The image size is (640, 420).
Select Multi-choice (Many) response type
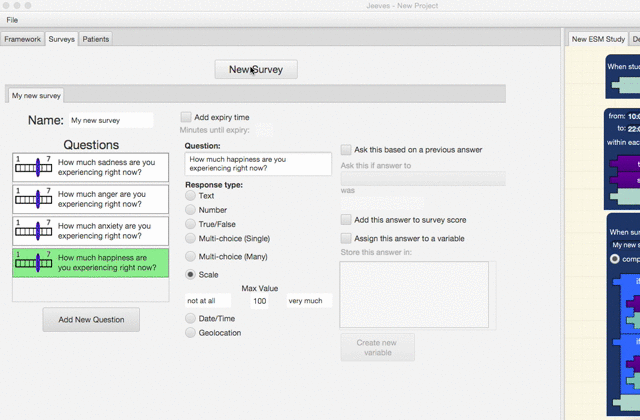pyautogui.click(x=190, y=256)
